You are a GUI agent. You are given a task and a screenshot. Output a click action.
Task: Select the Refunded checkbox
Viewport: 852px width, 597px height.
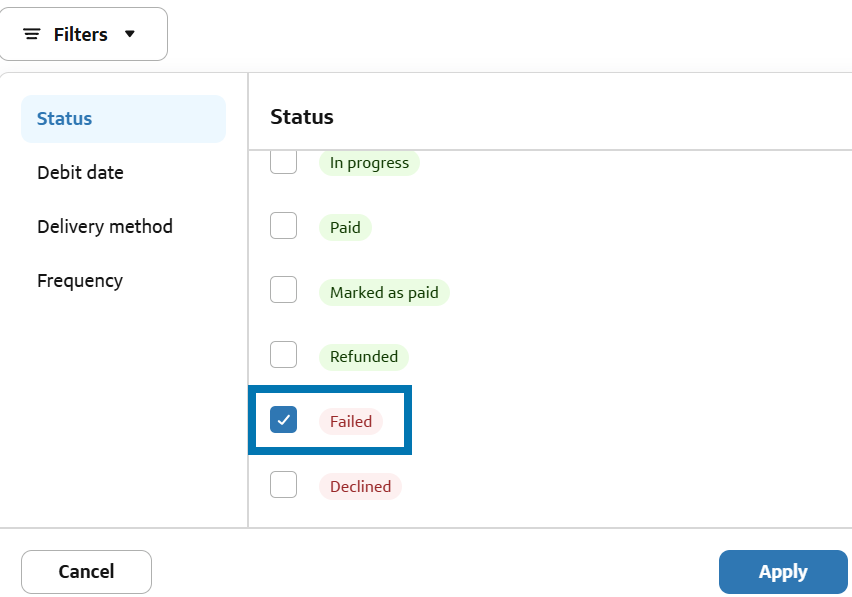(x=284, y=355)
